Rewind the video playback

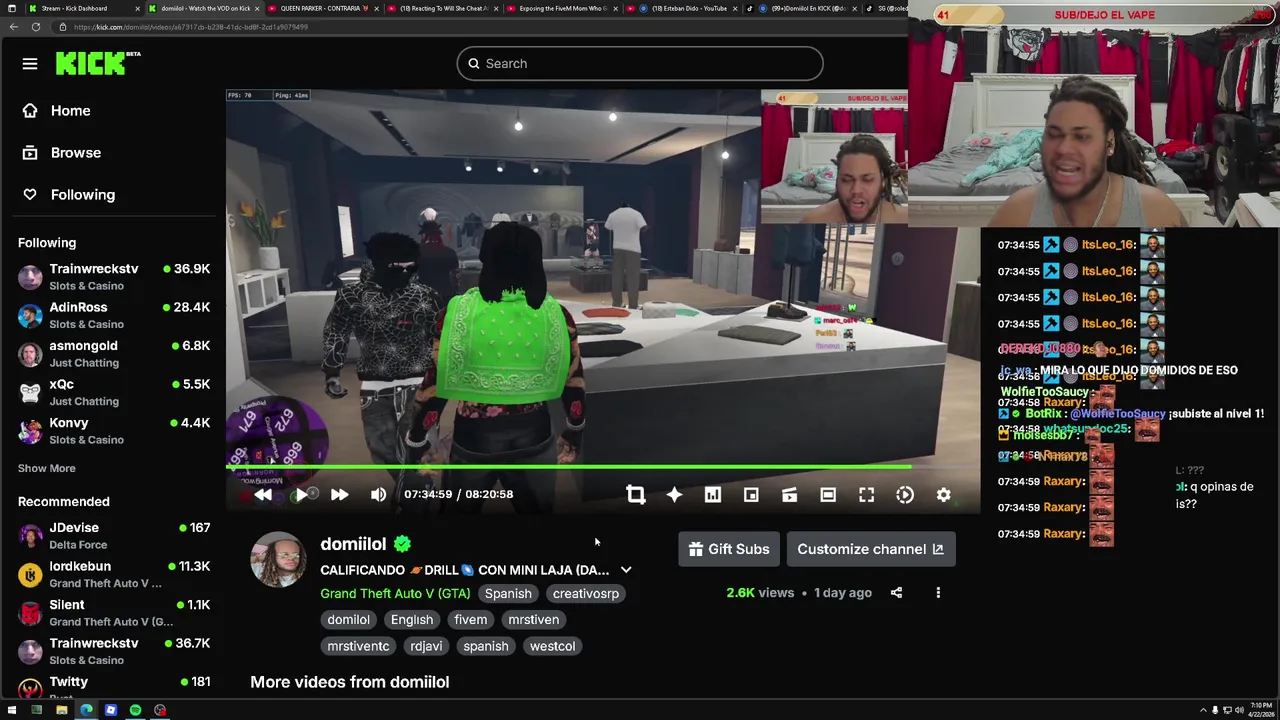[x=263, y=494]
